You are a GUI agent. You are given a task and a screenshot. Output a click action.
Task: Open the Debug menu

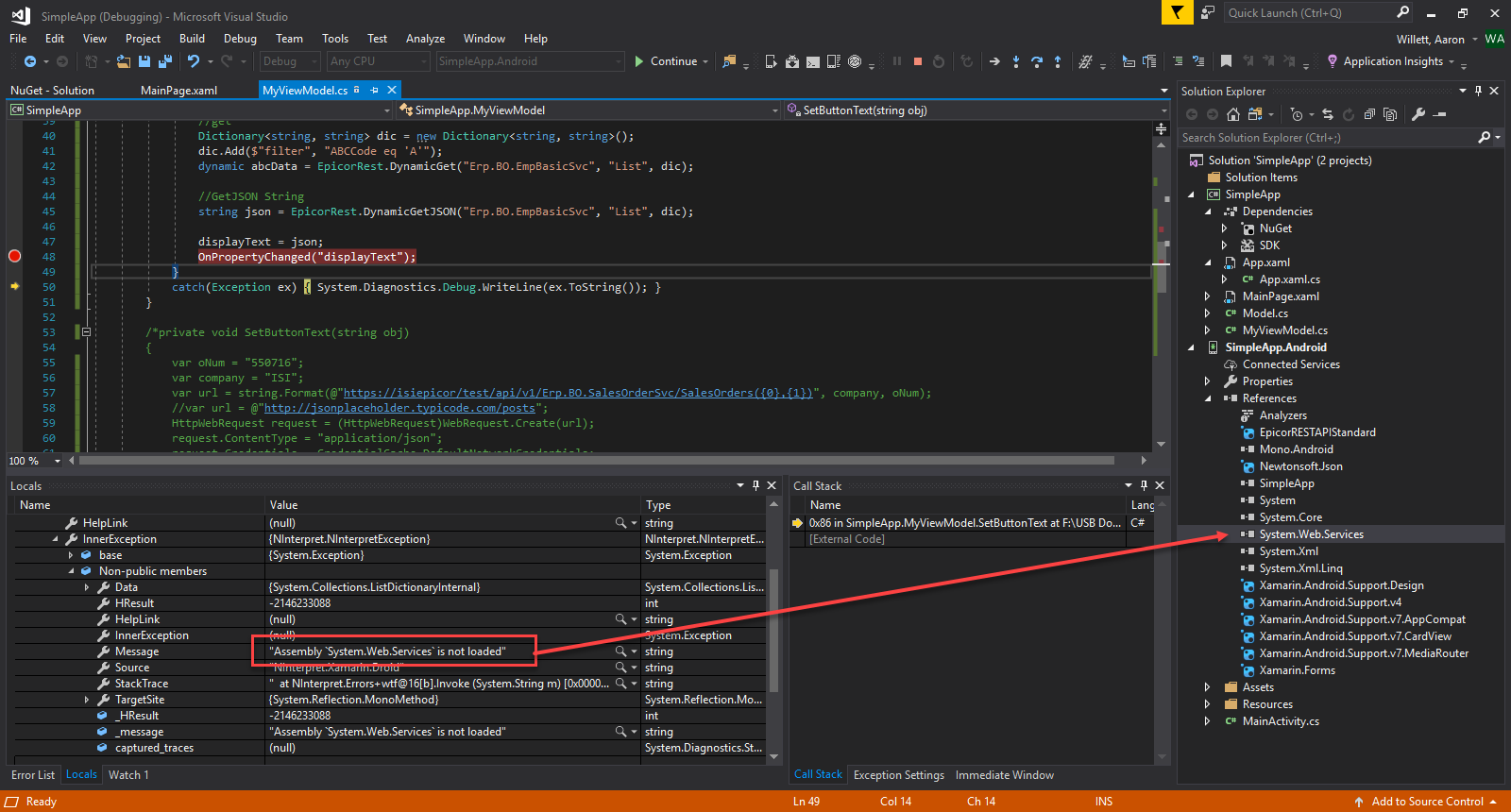click(240, 39)
